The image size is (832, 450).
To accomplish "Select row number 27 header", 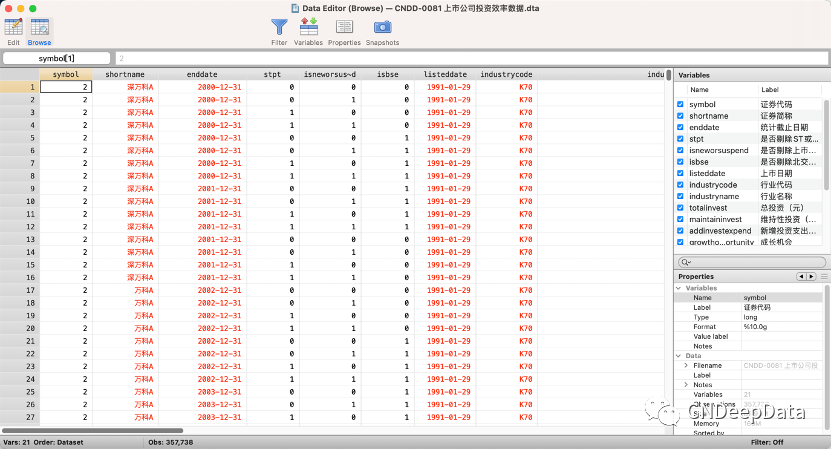I will [20, 418].
